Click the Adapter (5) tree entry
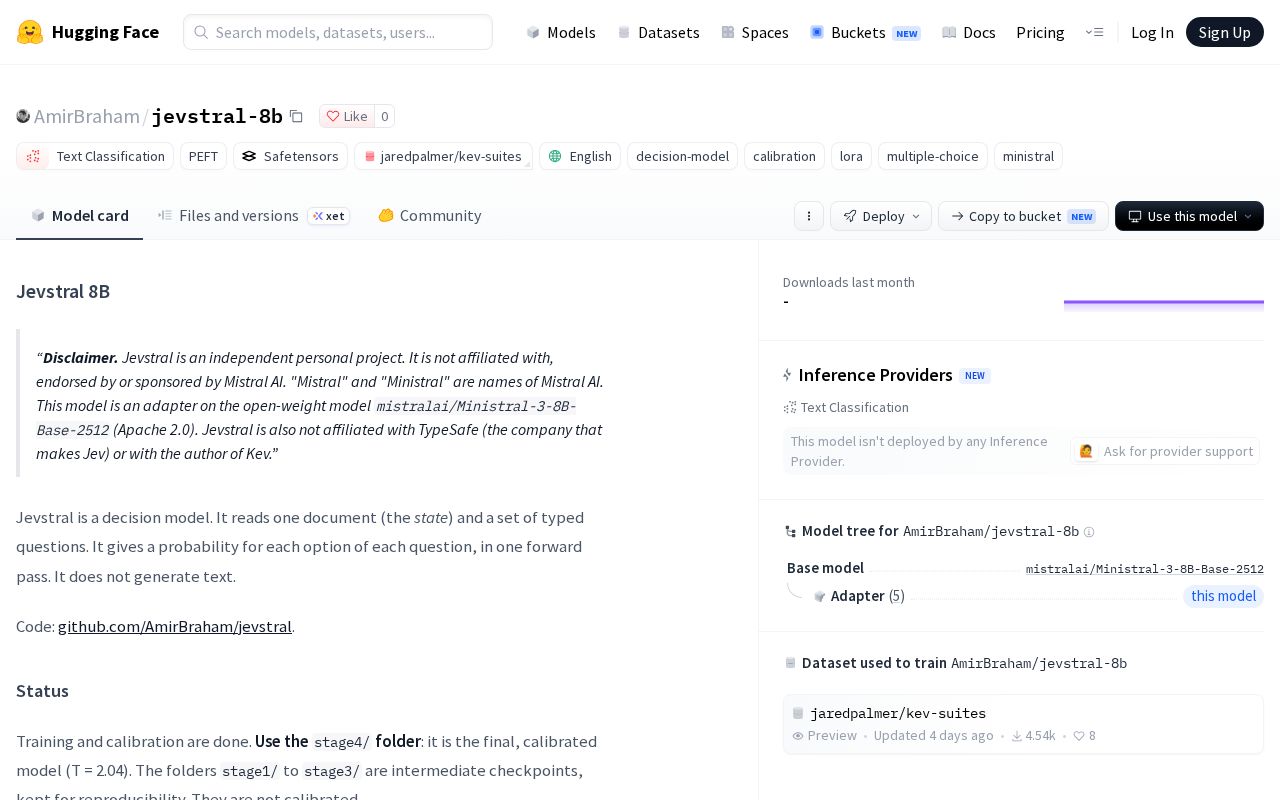 tap(859, 596)
